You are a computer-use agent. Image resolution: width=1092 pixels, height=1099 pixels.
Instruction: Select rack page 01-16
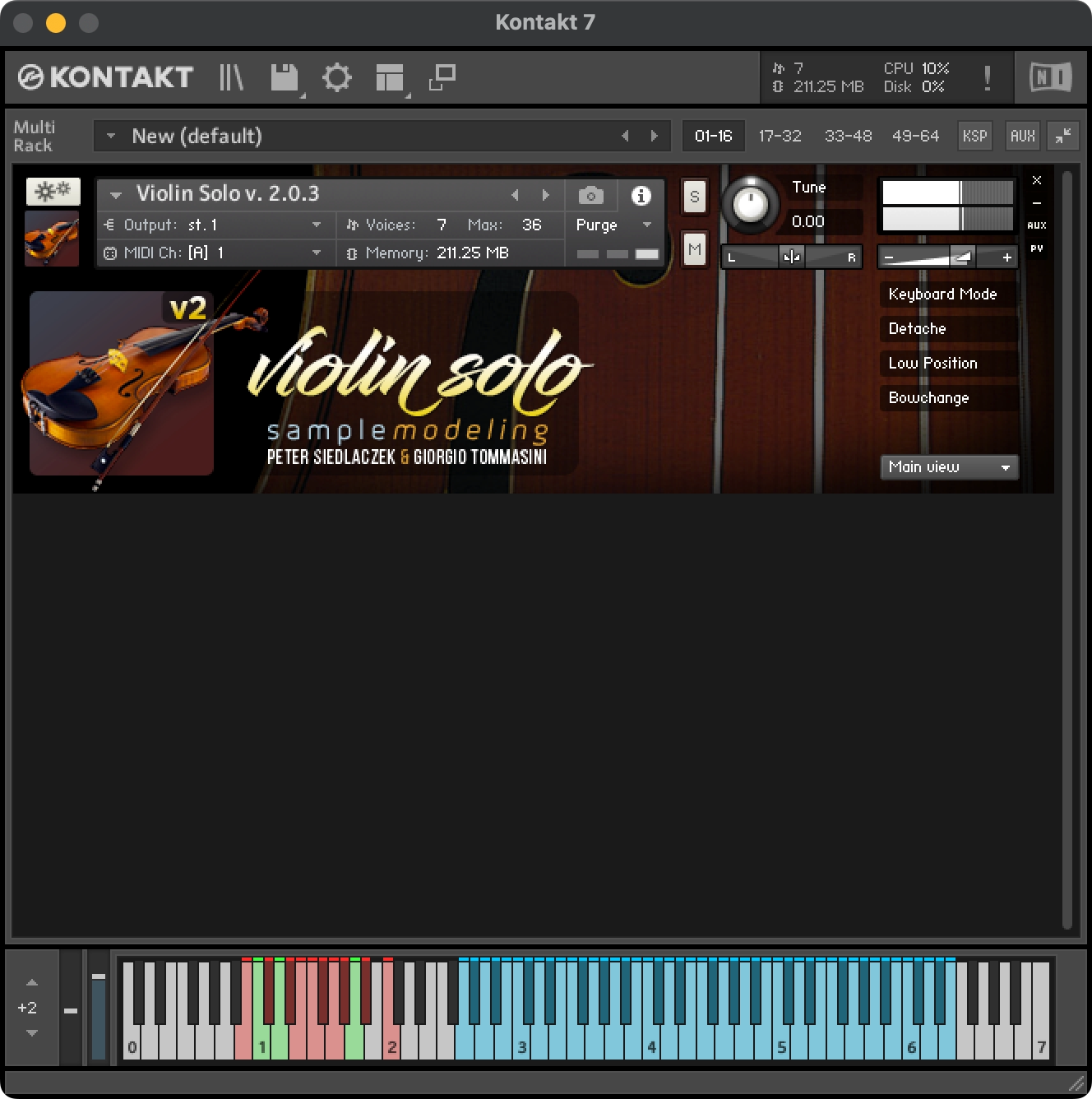coord(713,136)
